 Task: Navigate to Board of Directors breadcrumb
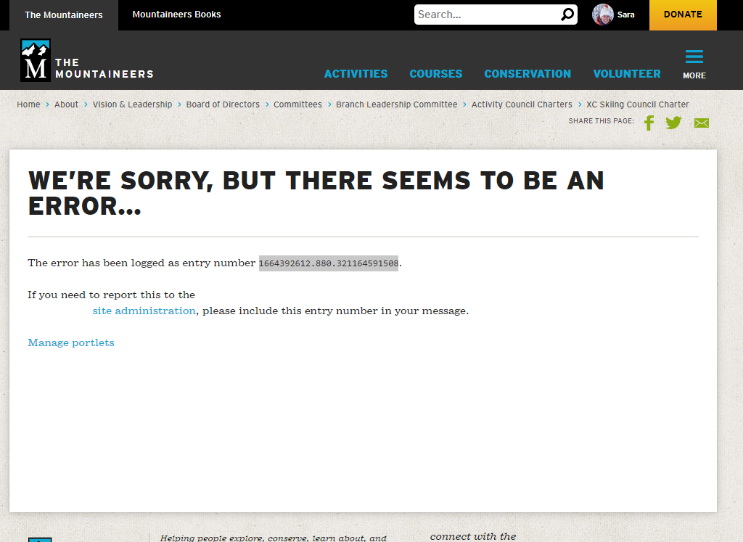[222, 105]
